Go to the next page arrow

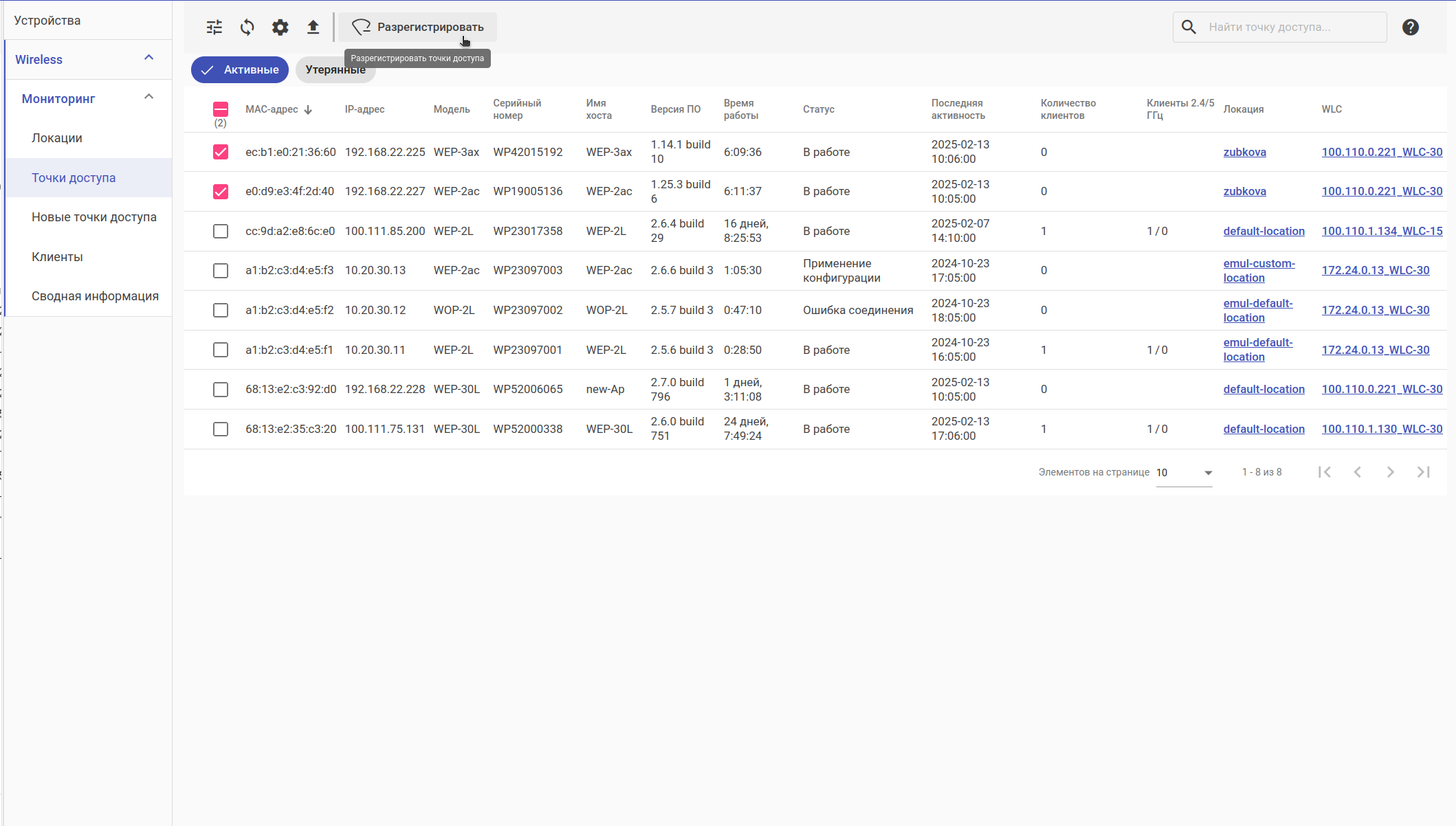1390,472
